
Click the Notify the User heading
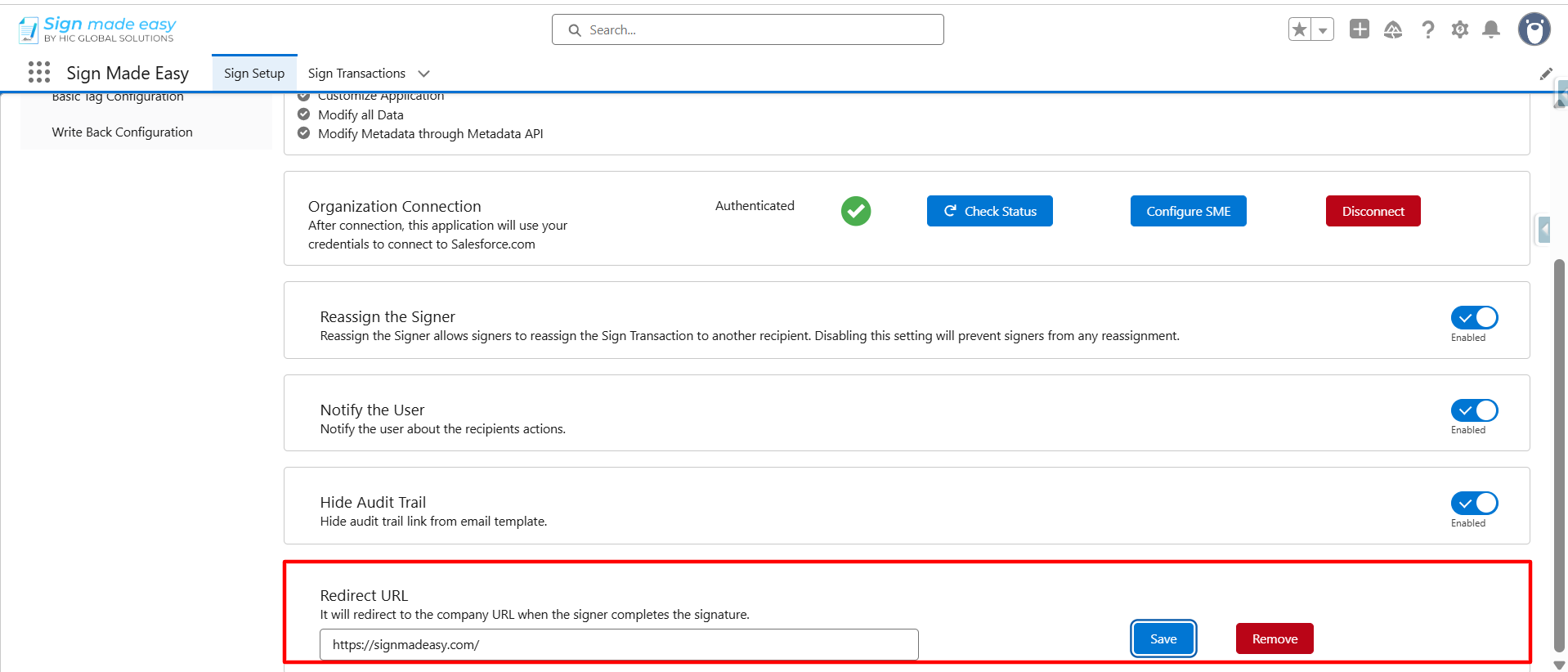point(372,410)
